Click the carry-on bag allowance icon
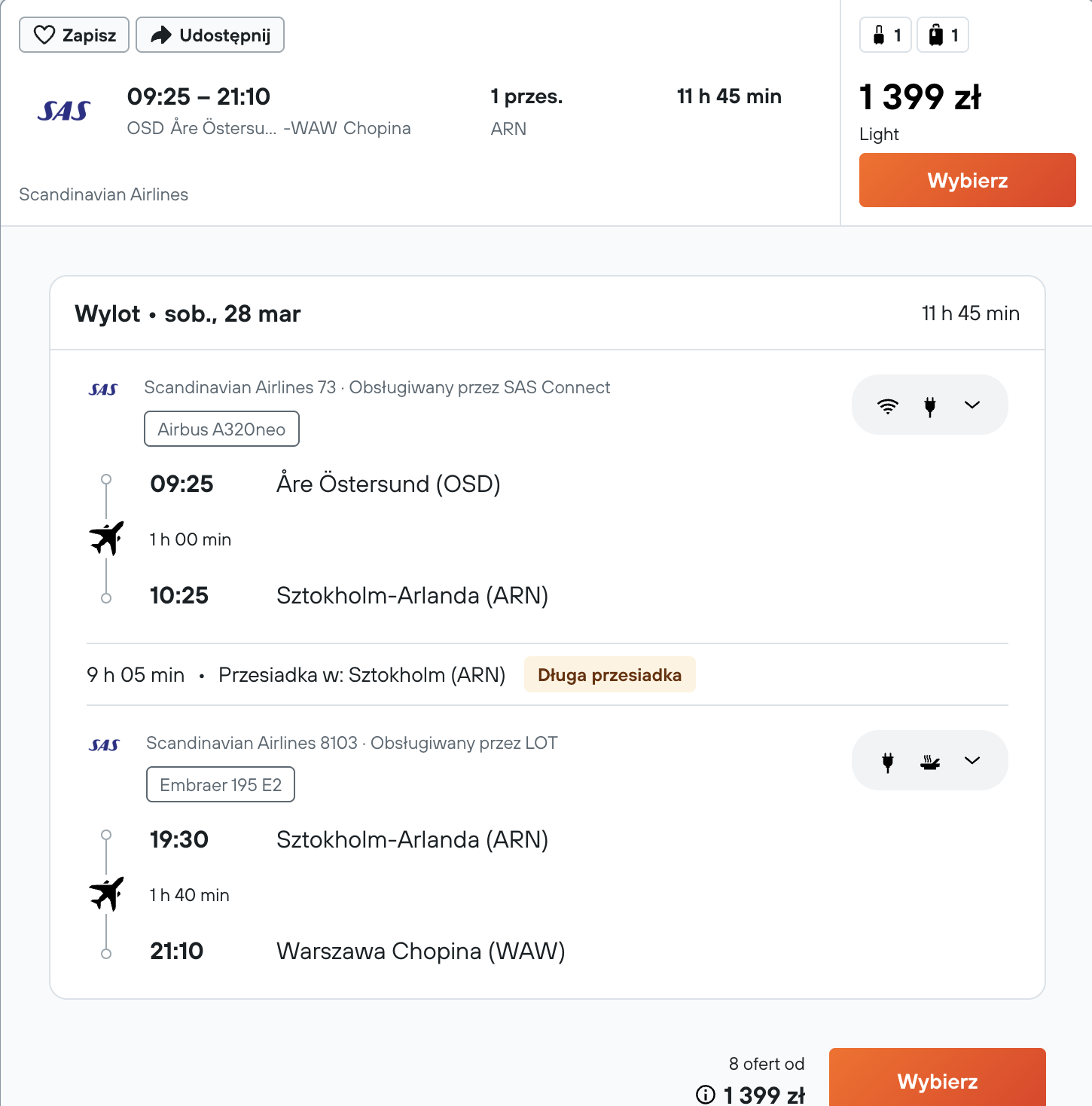 click(879, 35)
